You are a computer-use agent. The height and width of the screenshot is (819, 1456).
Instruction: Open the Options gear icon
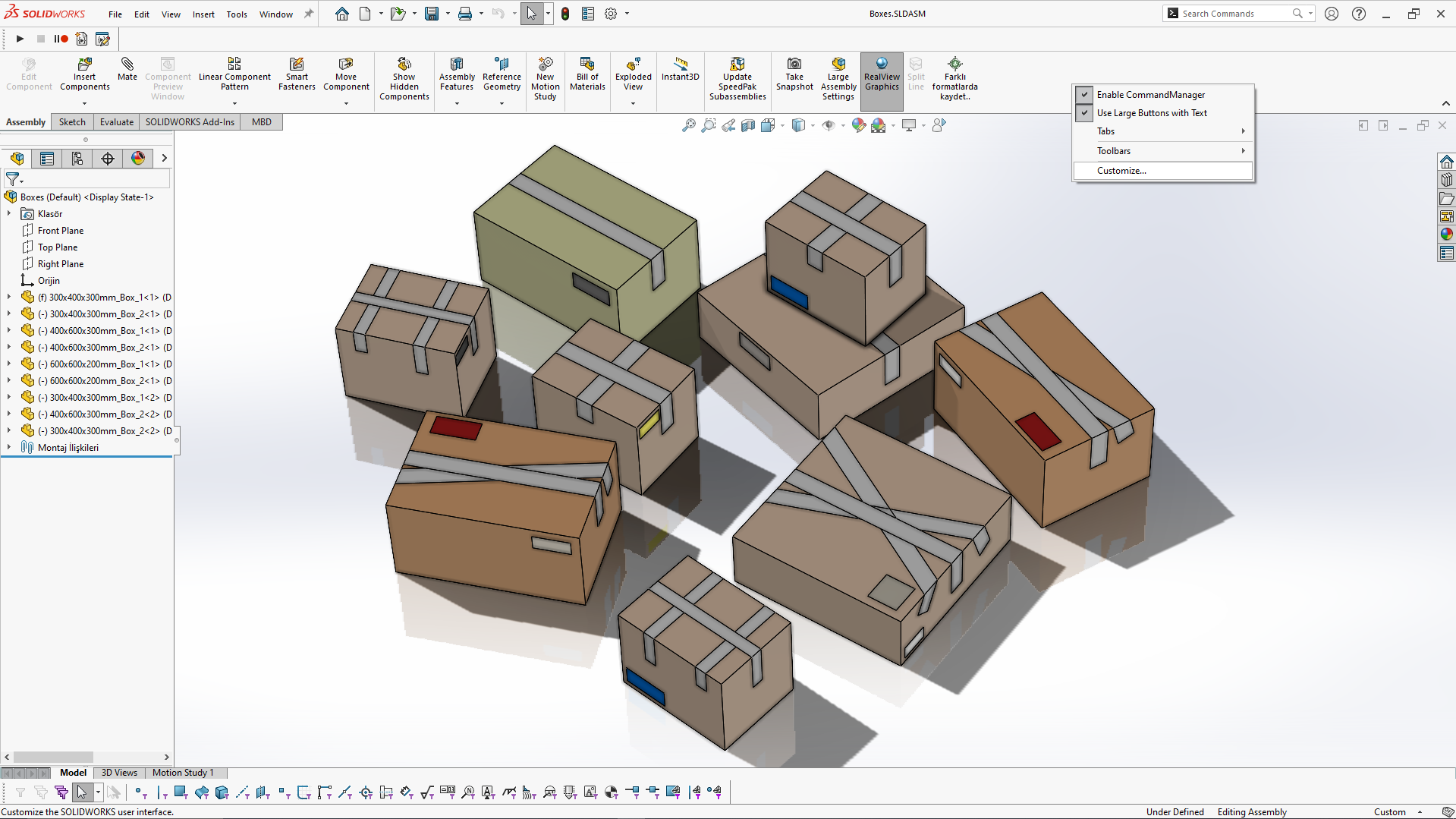pyautogui.click(x=611, y=14)
